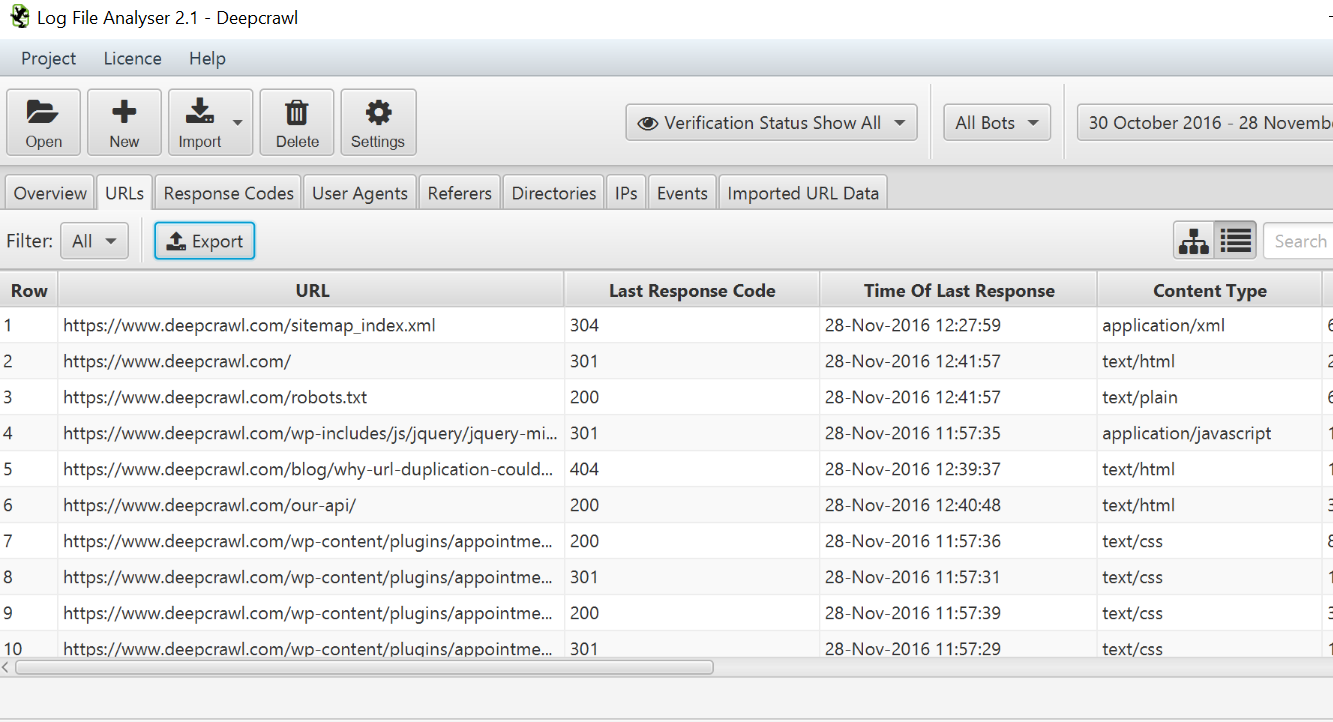This screenshot has height=722, width=1333.
Task: Switch to the IPs tab
Action: coord(627,193)
